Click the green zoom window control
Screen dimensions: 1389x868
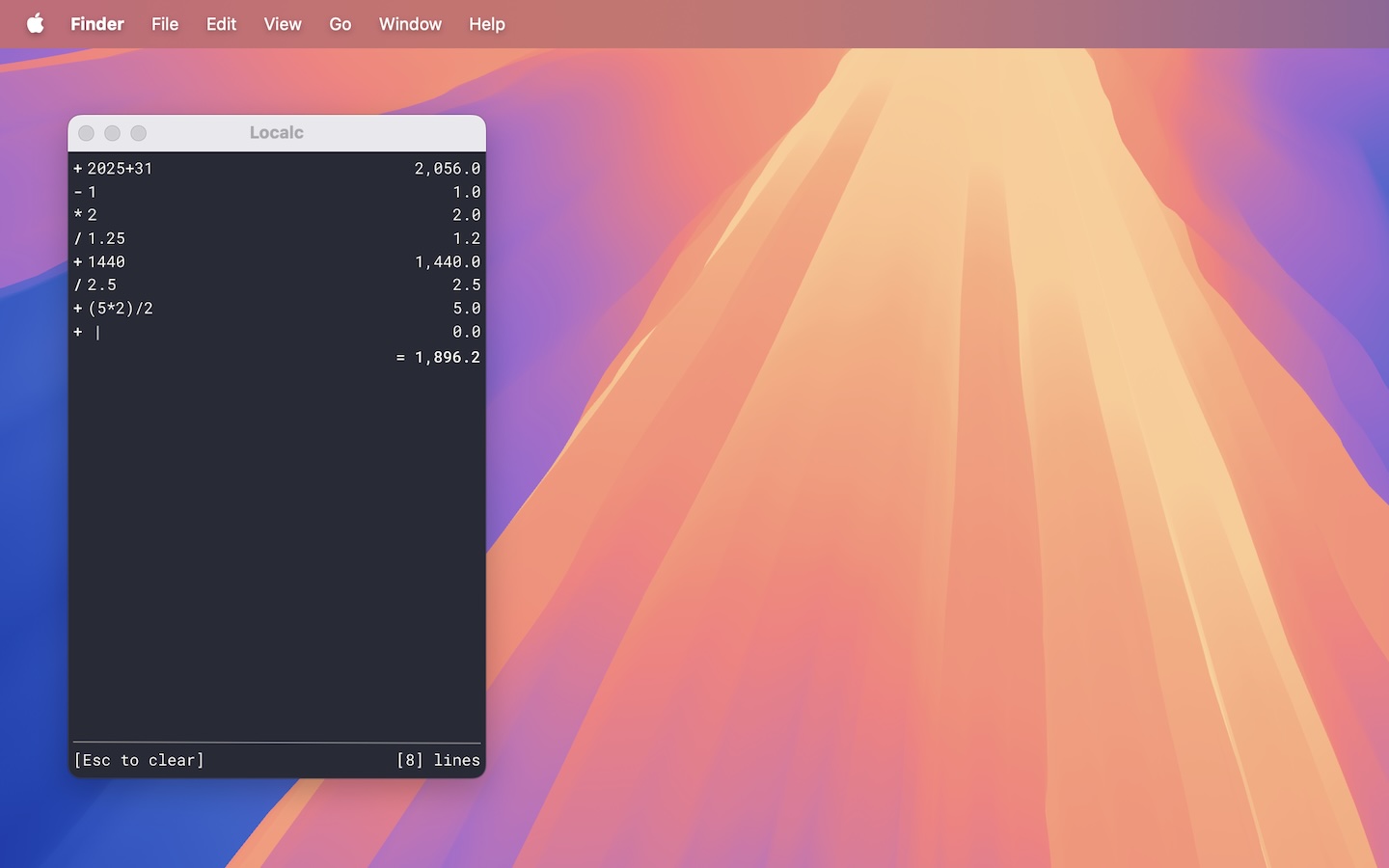pyautogui.click(x=138, y=133)
